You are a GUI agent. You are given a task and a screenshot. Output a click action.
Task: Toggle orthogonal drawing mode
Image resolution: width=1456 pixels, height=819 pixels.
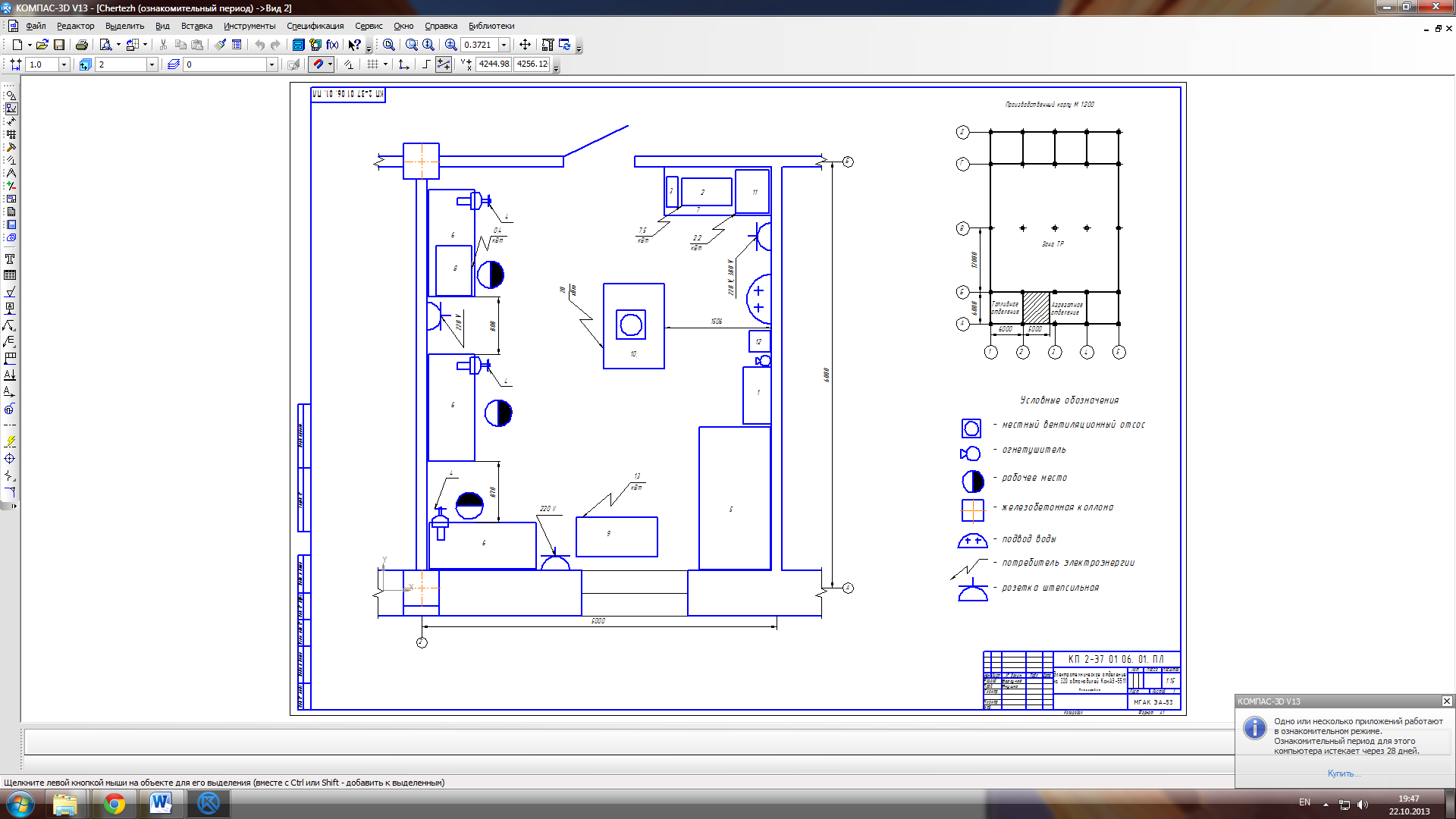click(425, 64)
